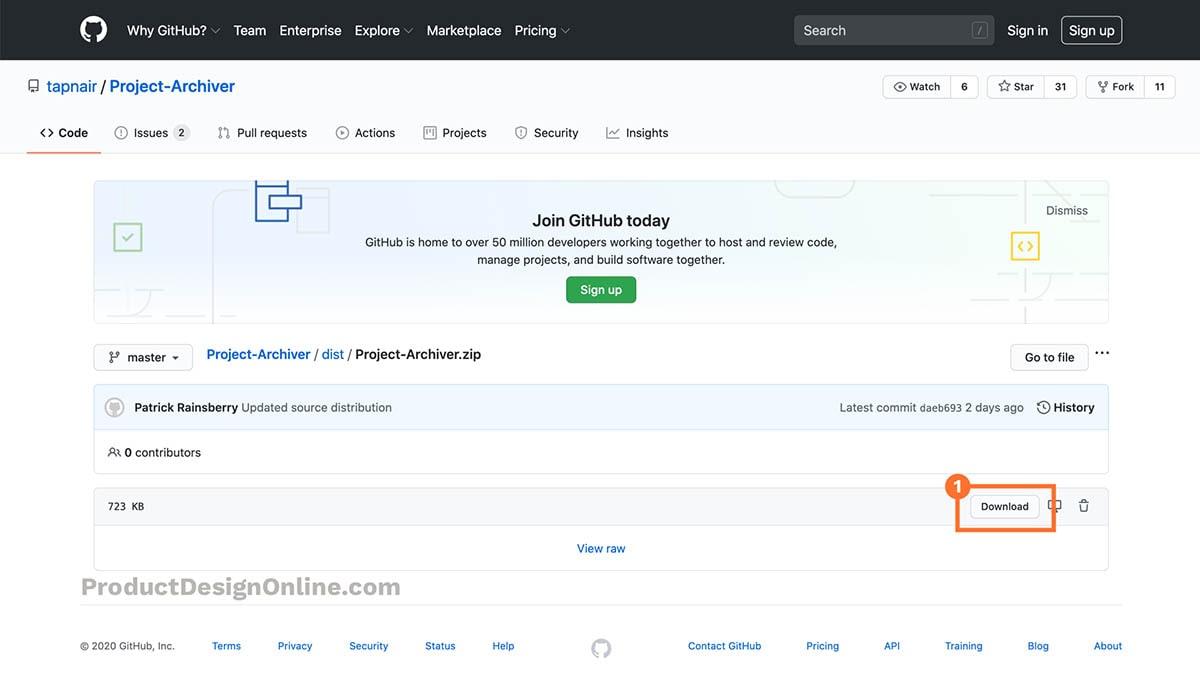This screenshot has height=675, width=1200.
Task: Open the three-dot more options menu
Action: 1102,353
